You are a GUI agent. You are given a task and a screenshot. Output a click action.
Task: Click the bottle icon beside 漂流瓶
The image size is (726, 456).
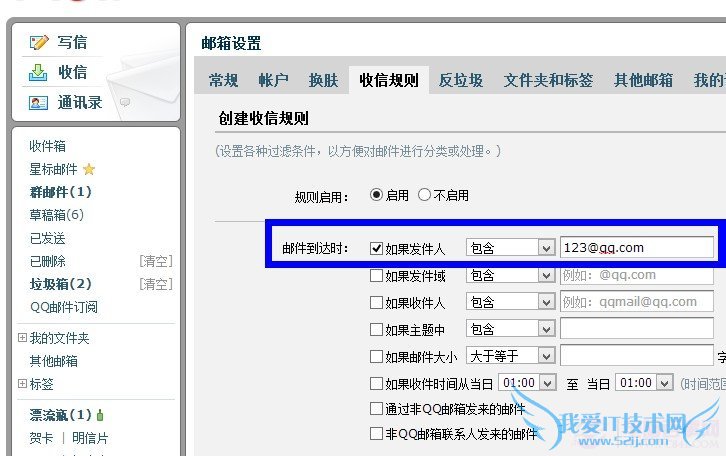100,415
